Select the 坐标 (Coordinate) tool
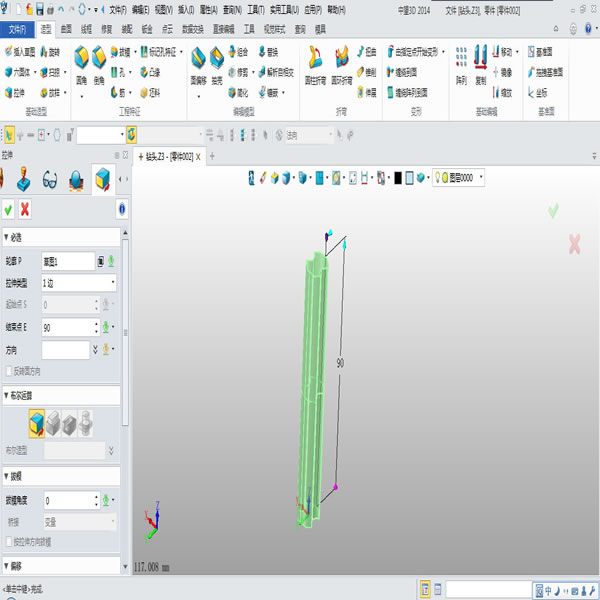The image size is (600, 600). click(537, 93)
